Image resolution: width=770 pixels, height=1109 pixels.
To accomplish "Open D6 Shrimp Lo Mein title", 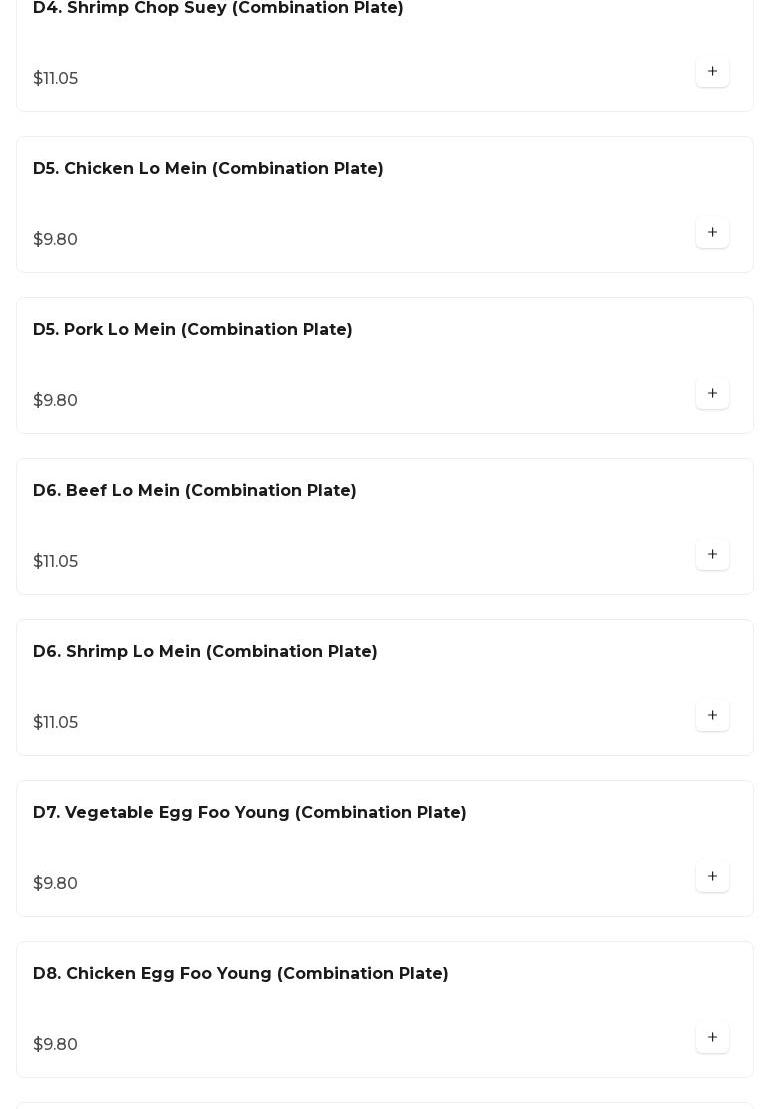I will (205, 652).
